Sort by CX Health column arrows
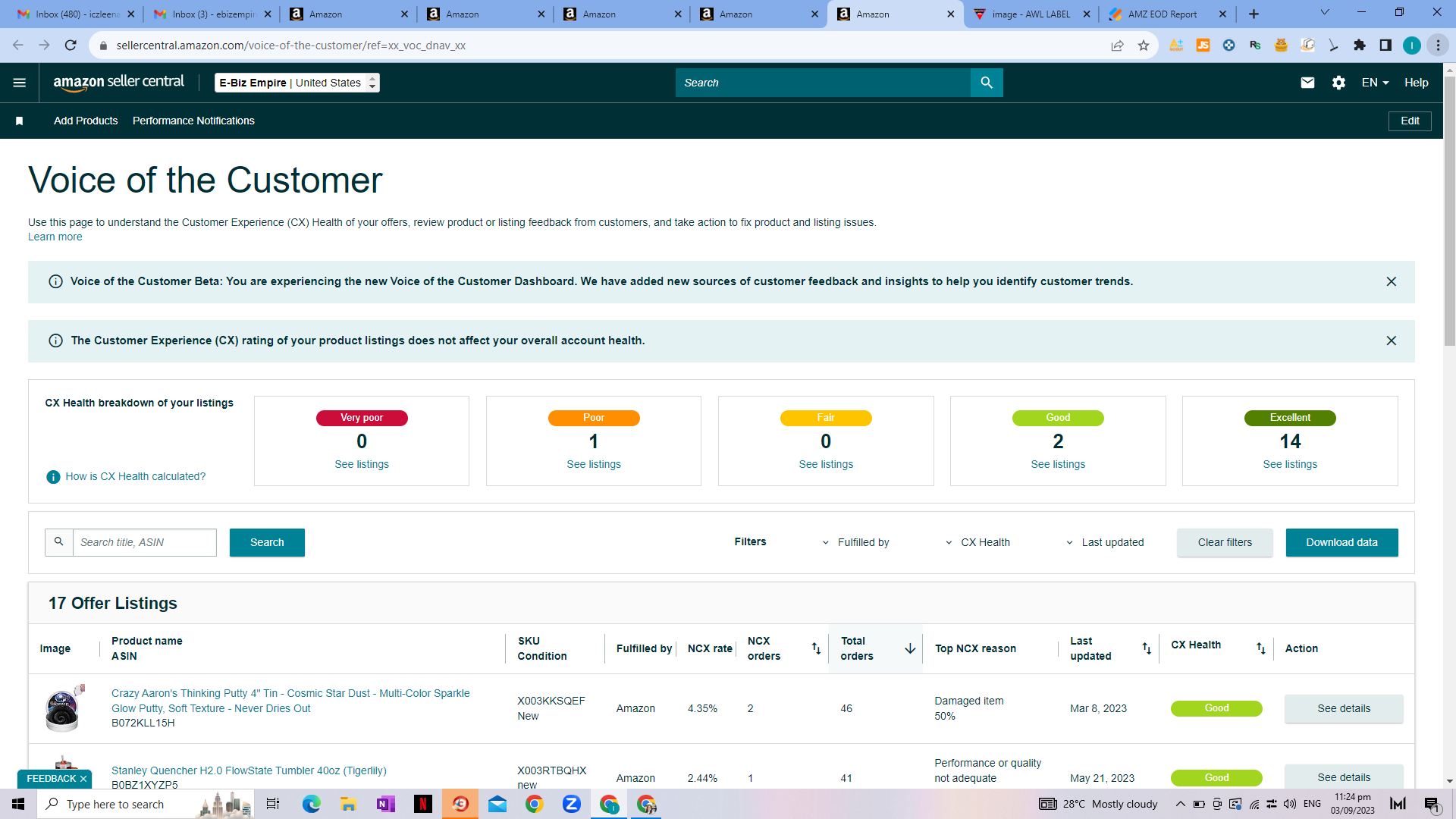The image size is (1456, 819). coord(1260,648)
